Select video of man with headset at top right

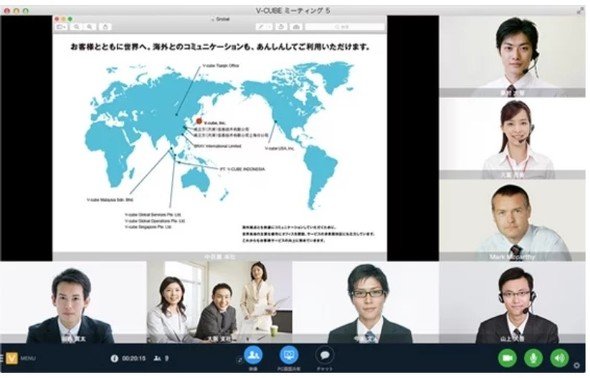coord(512,56)
